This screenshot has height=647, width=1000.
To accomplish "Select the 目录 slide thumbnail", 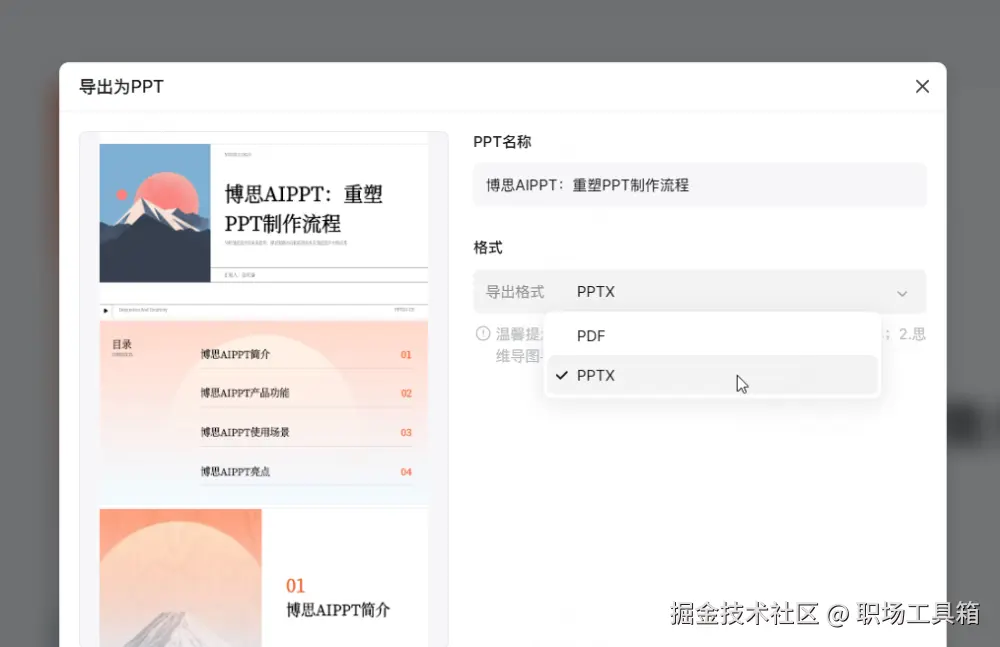I will pyautogui.click(x=263, y=405).
